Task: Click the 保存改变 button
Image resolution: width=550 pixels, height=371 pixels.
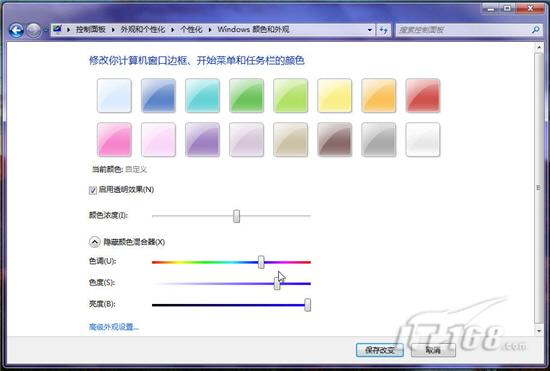Action: [x=380, y=350]
